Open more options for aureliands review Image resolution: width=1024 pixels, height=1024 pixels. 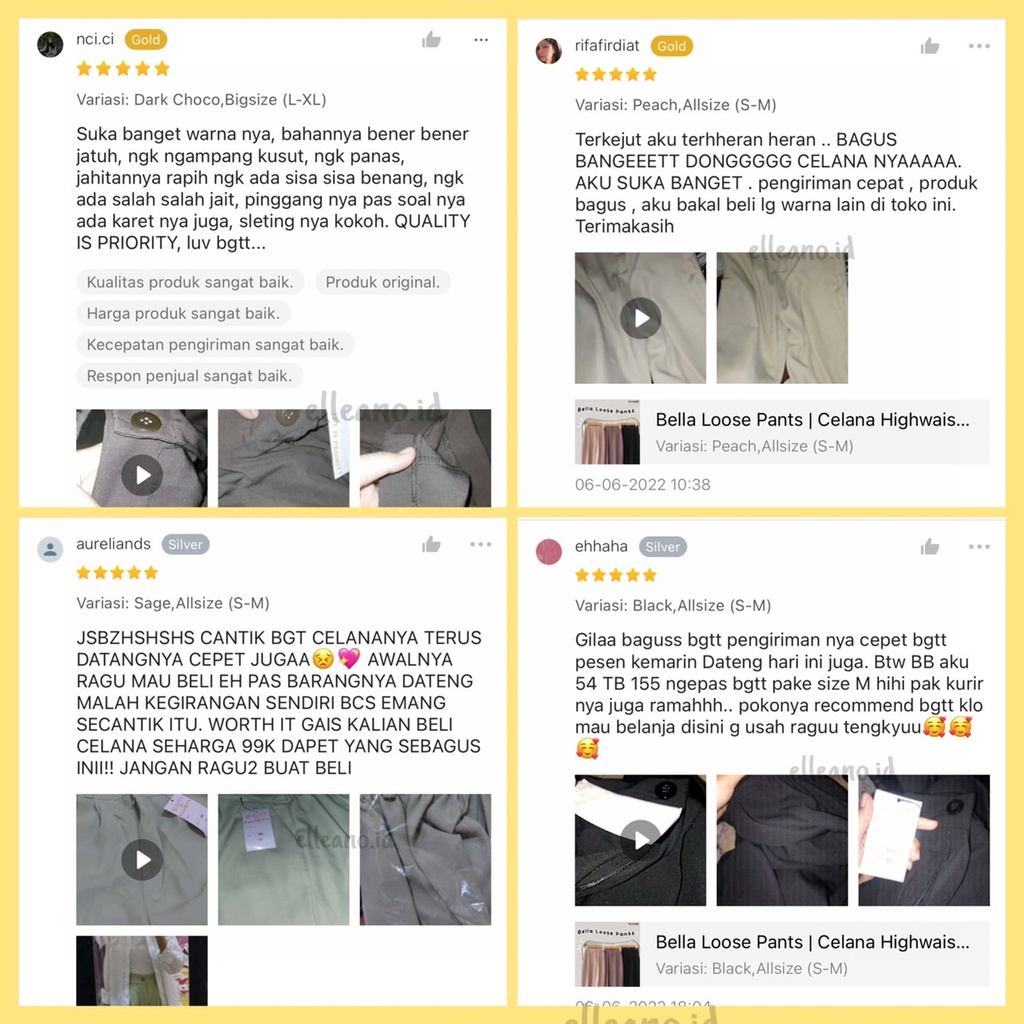pyautogui.click(x=481, y=544)
